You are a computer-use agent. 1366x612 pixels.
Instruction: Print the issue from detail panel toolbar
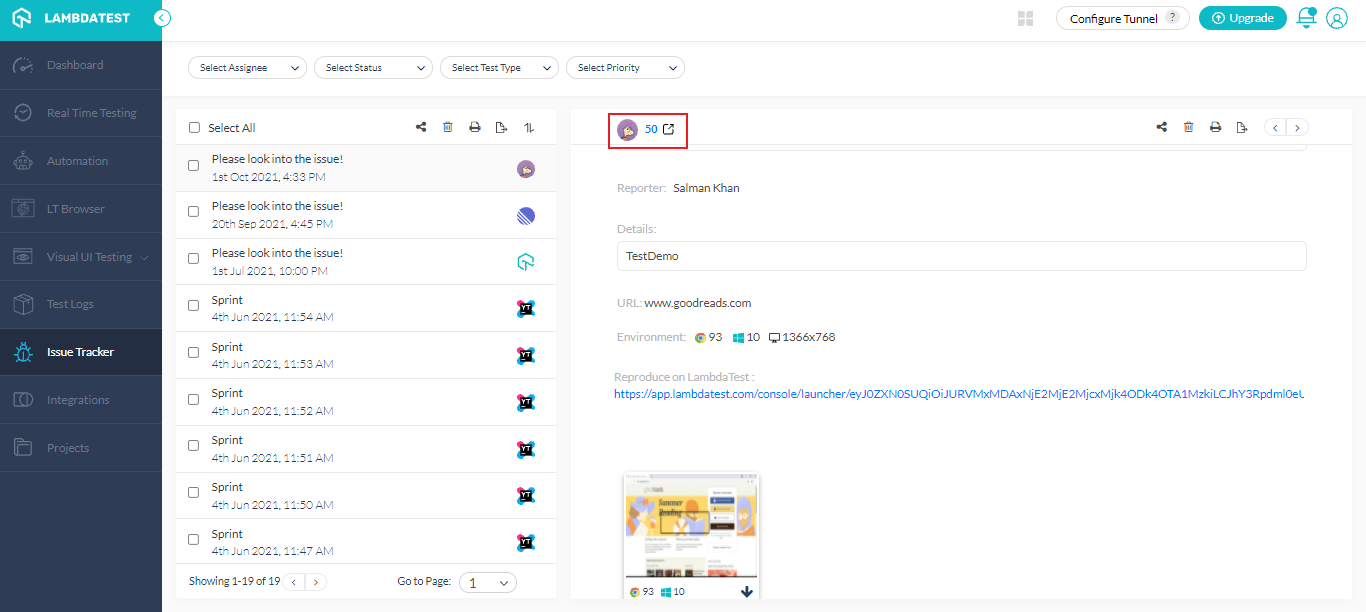1215,127
